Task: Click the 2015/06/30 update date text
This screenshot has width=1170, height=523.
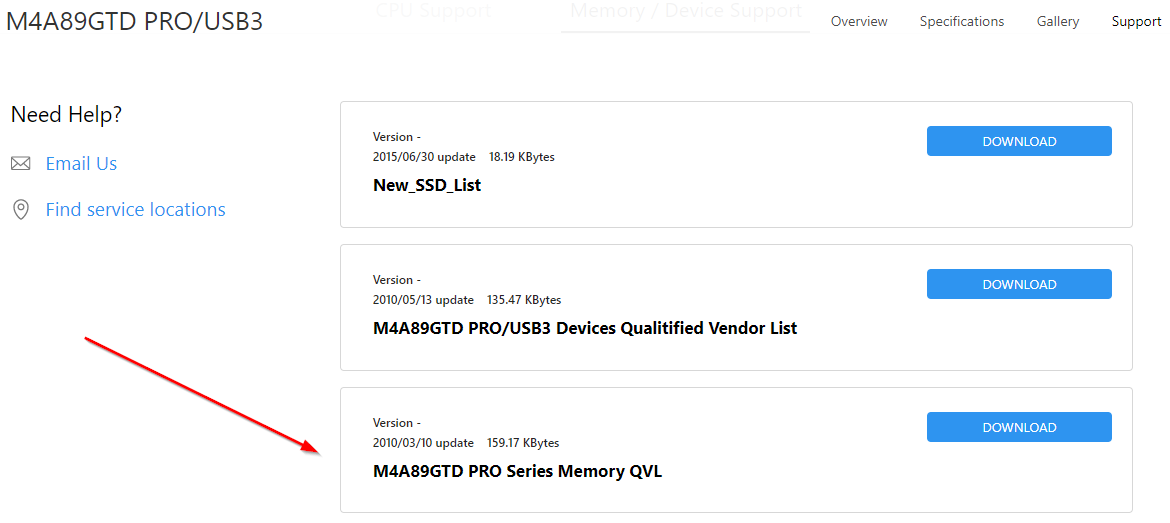Action: click(424, 157)
